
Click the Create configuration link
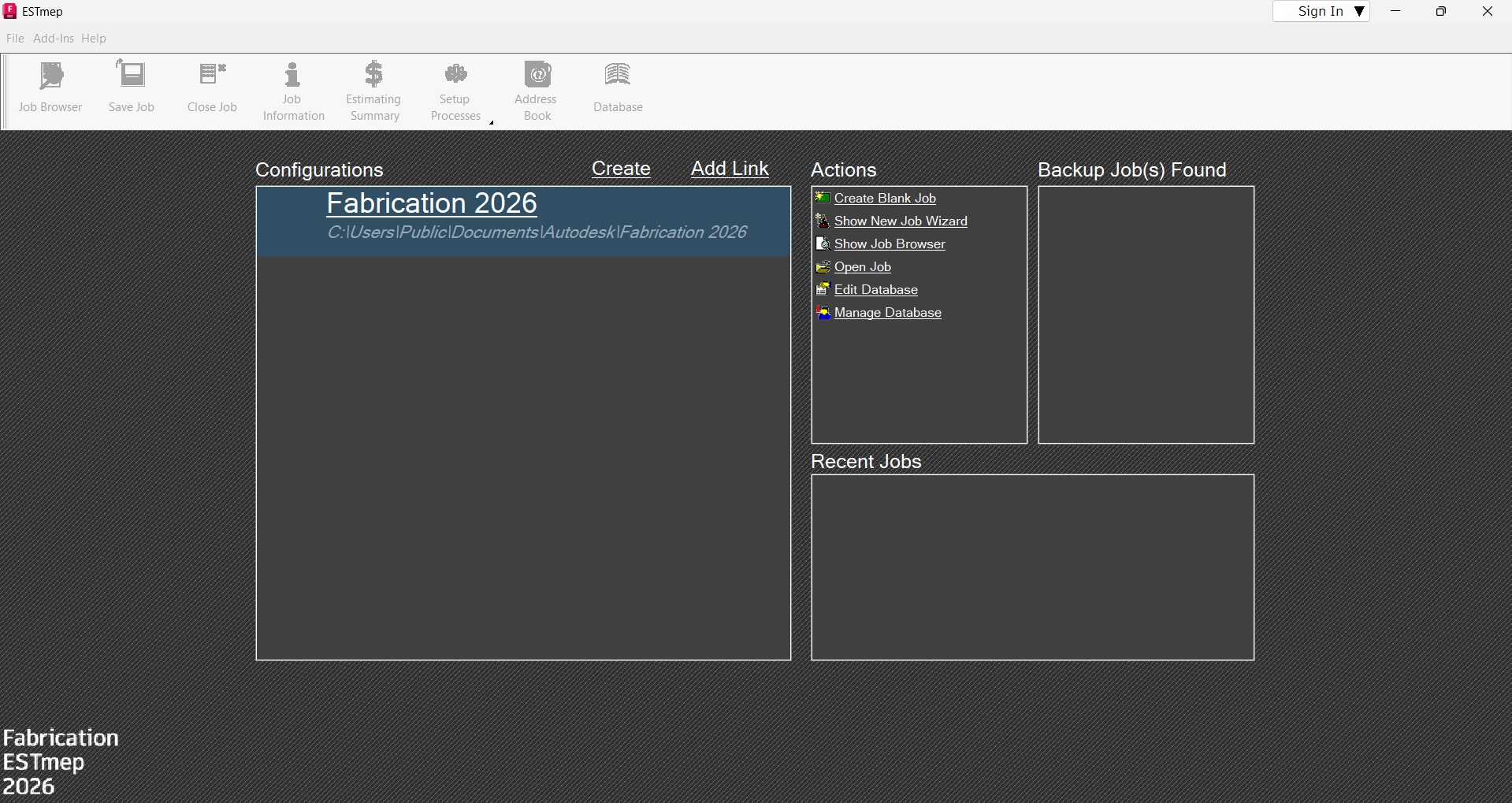click(x=621, y=169)
